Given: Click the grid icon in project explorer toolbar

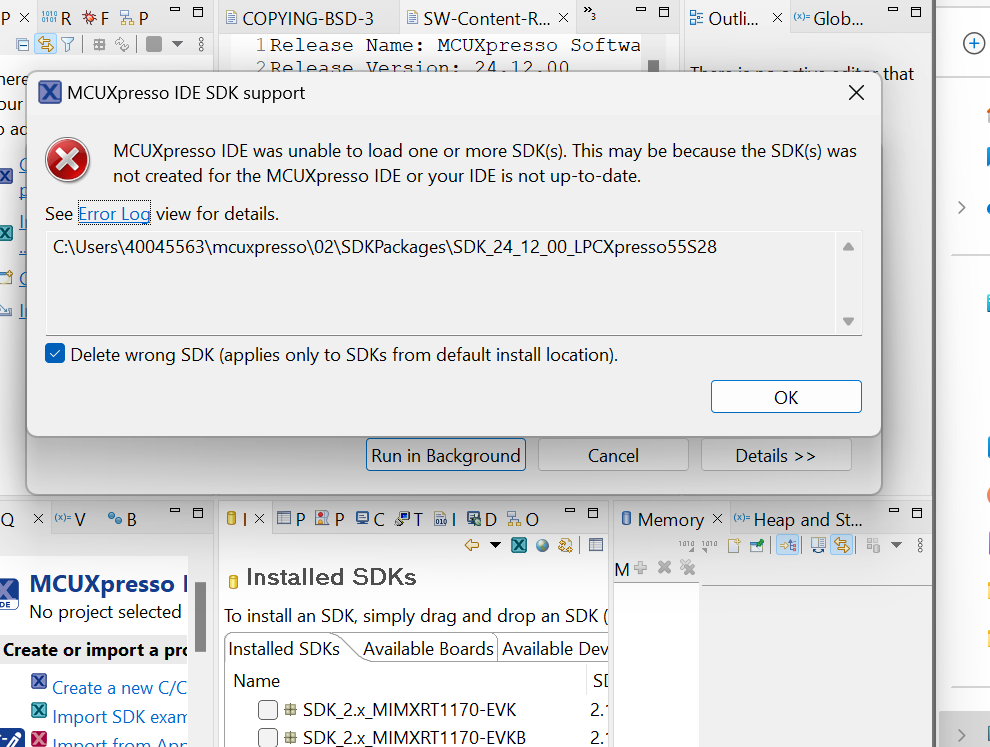Looking at the screenshot, I should (x=99, y=44).
